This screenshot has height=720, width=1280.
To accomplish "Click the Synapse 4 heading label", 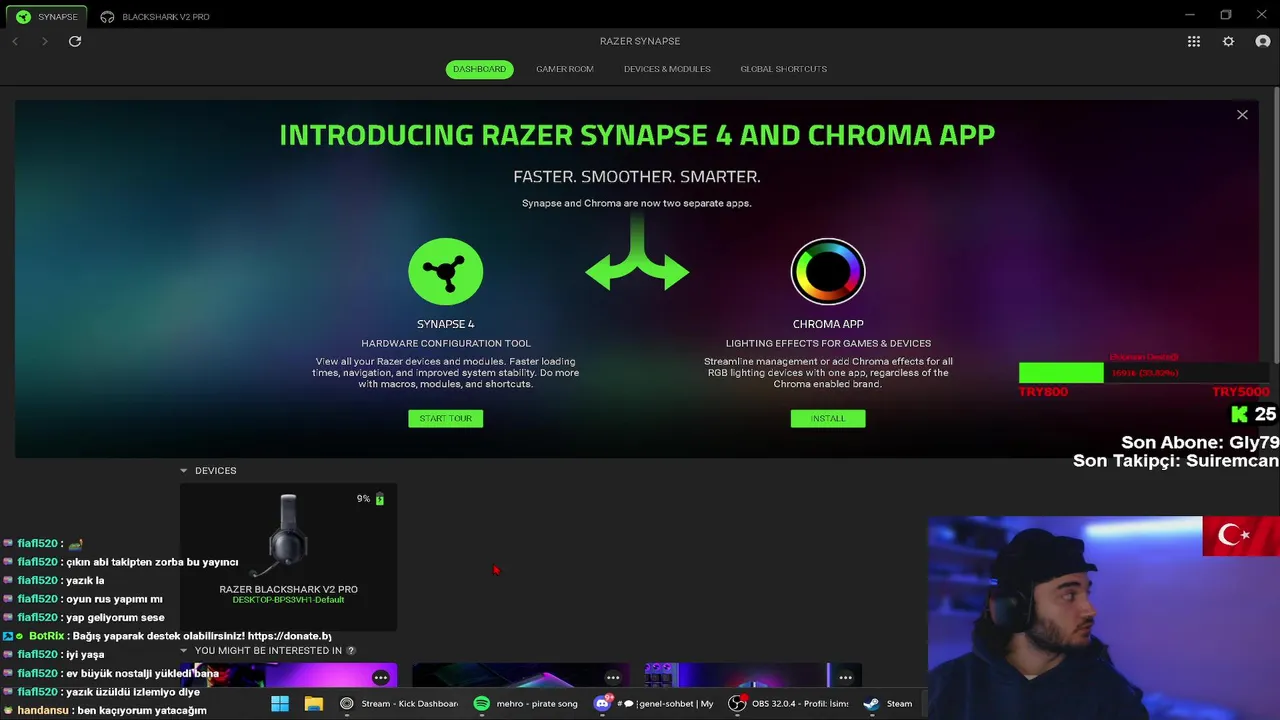I will (445, 324).
